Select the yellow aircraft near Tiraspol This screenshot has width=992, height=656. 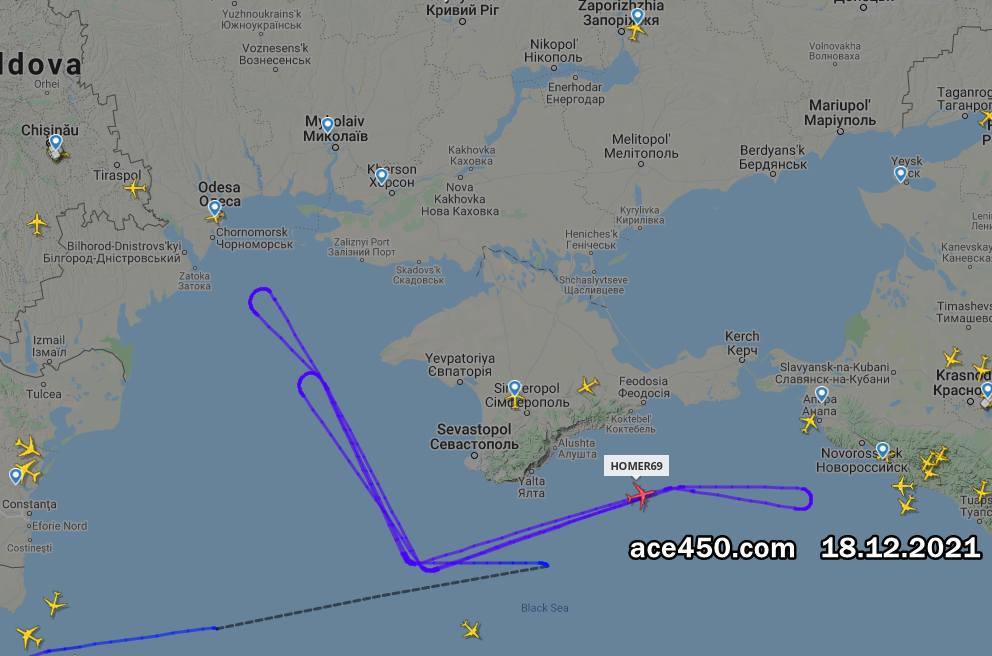click(x=135, y=188)
